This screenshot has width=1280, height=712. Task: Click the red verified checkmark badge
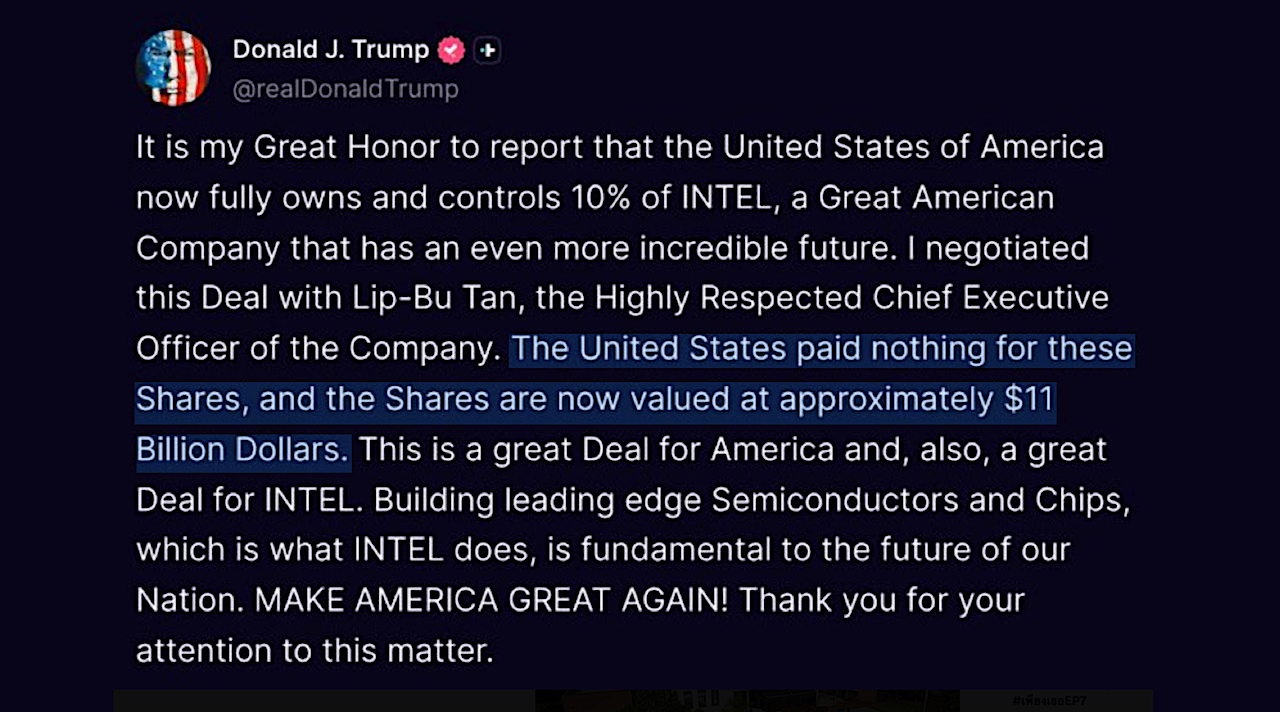pos(452,49)
